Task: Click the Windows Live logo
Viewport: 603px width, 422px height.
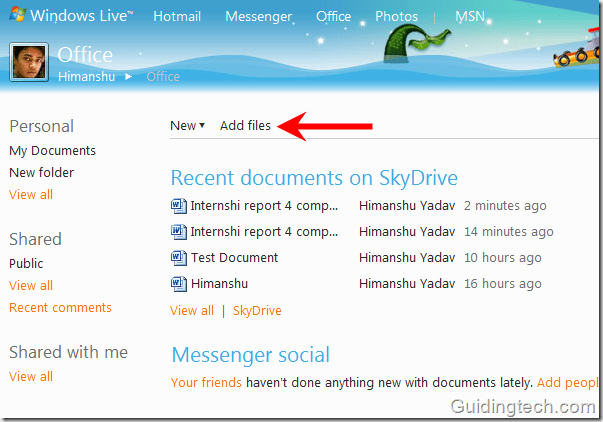Action: click(71, 16)
